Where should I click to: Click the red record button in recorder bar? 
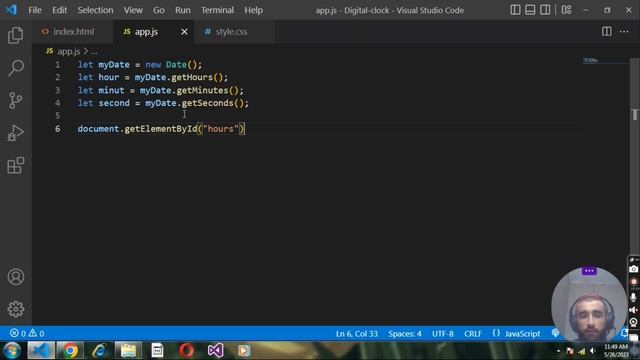click(x=633, y=282)
